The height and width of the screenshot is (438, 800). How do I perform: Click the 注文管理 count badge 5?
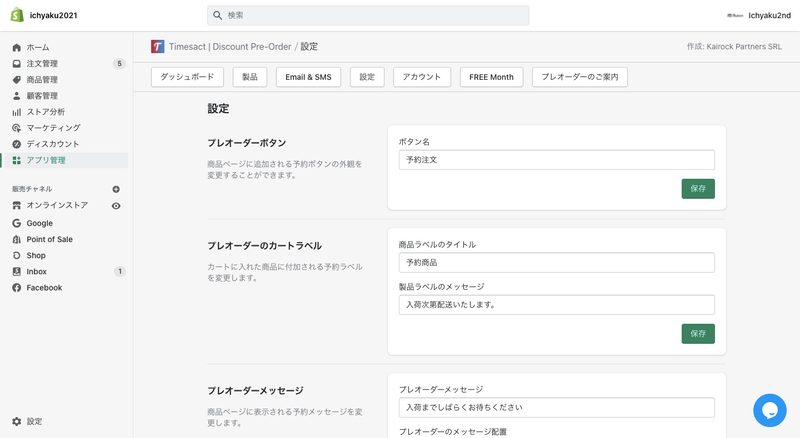pos(119,64)
